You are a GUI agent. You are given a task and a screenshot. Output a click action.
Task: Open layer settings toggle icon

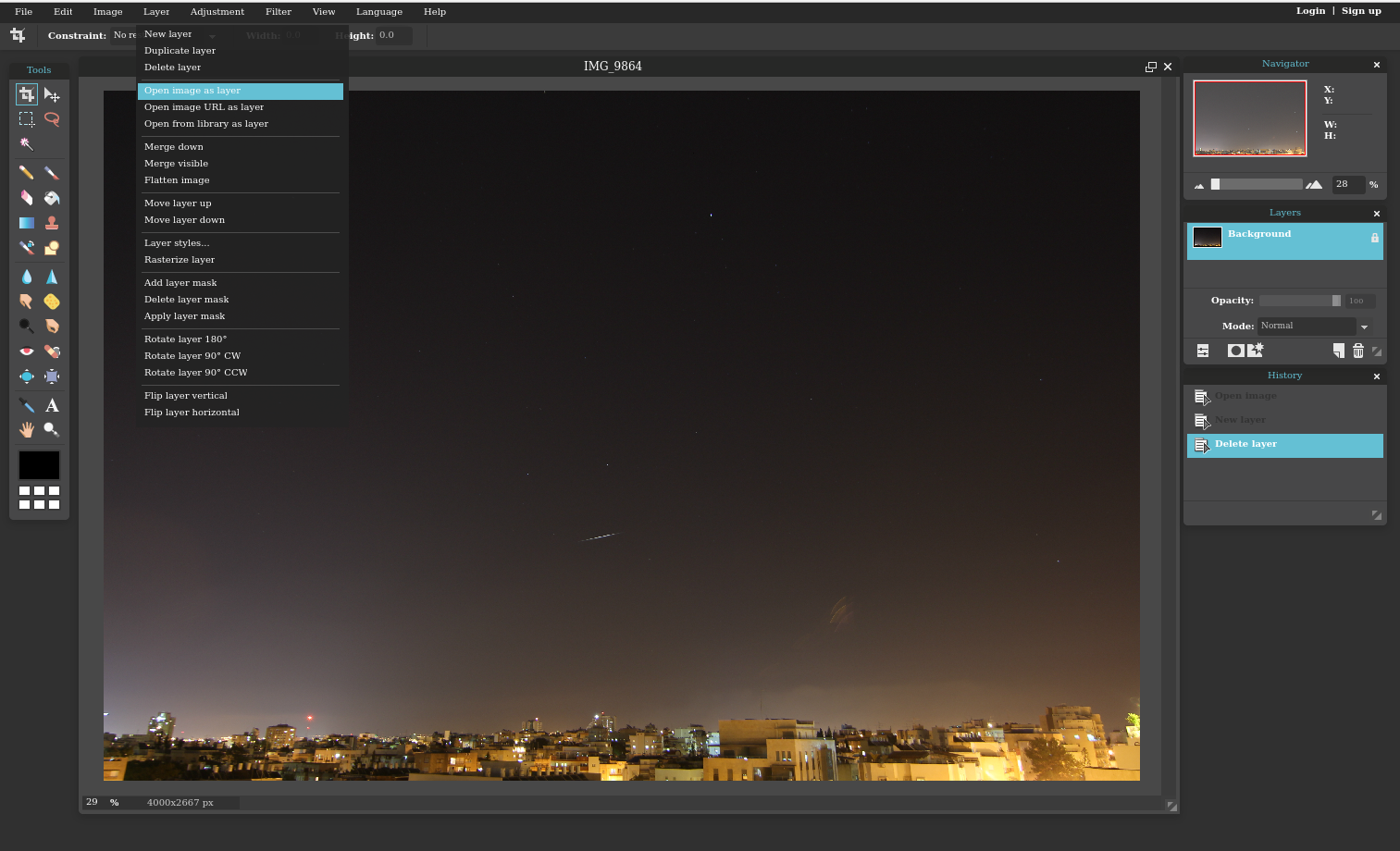point(1203,351)
